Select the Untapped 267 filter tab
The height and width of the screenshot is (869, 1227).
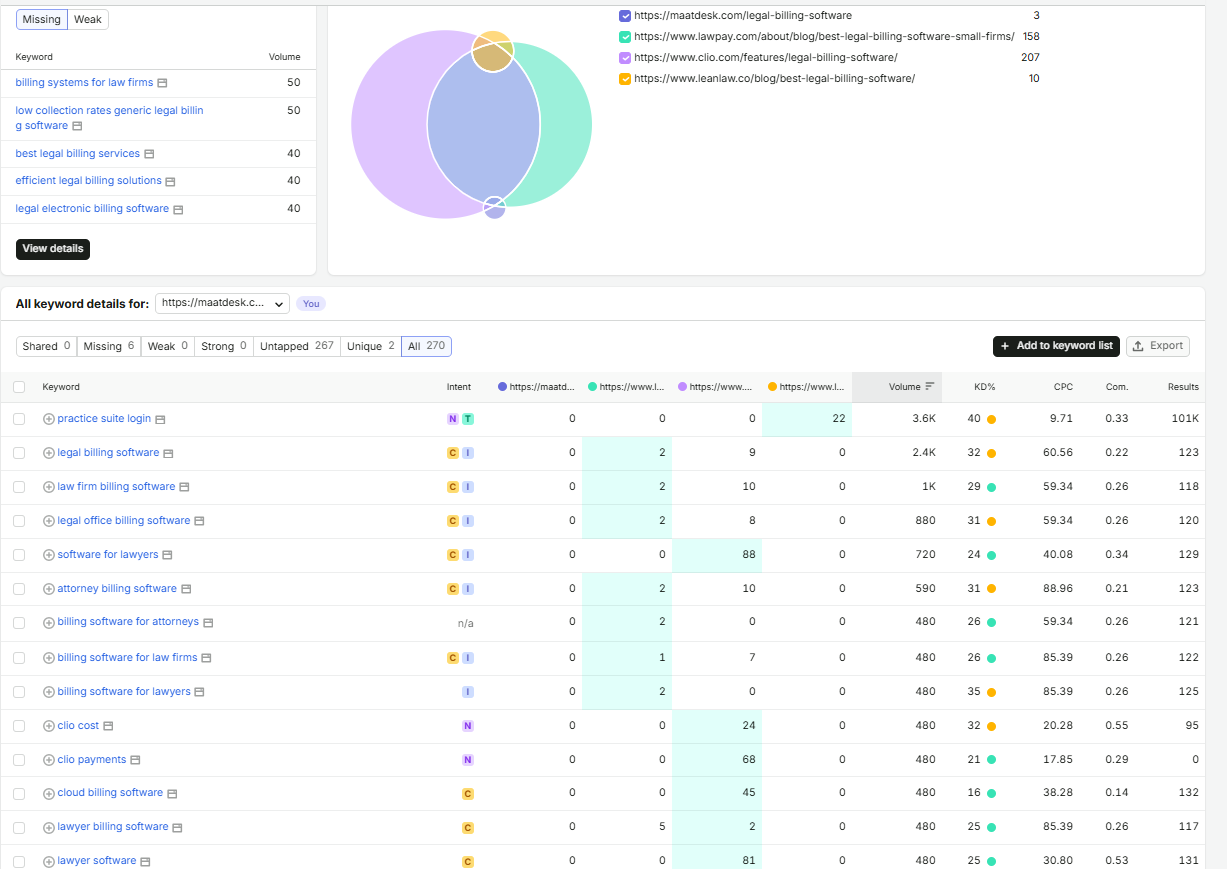point(297,346)
